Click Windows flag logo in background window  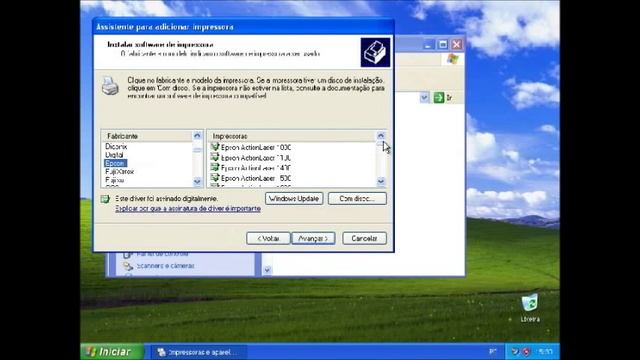click(x=452, y=59)
